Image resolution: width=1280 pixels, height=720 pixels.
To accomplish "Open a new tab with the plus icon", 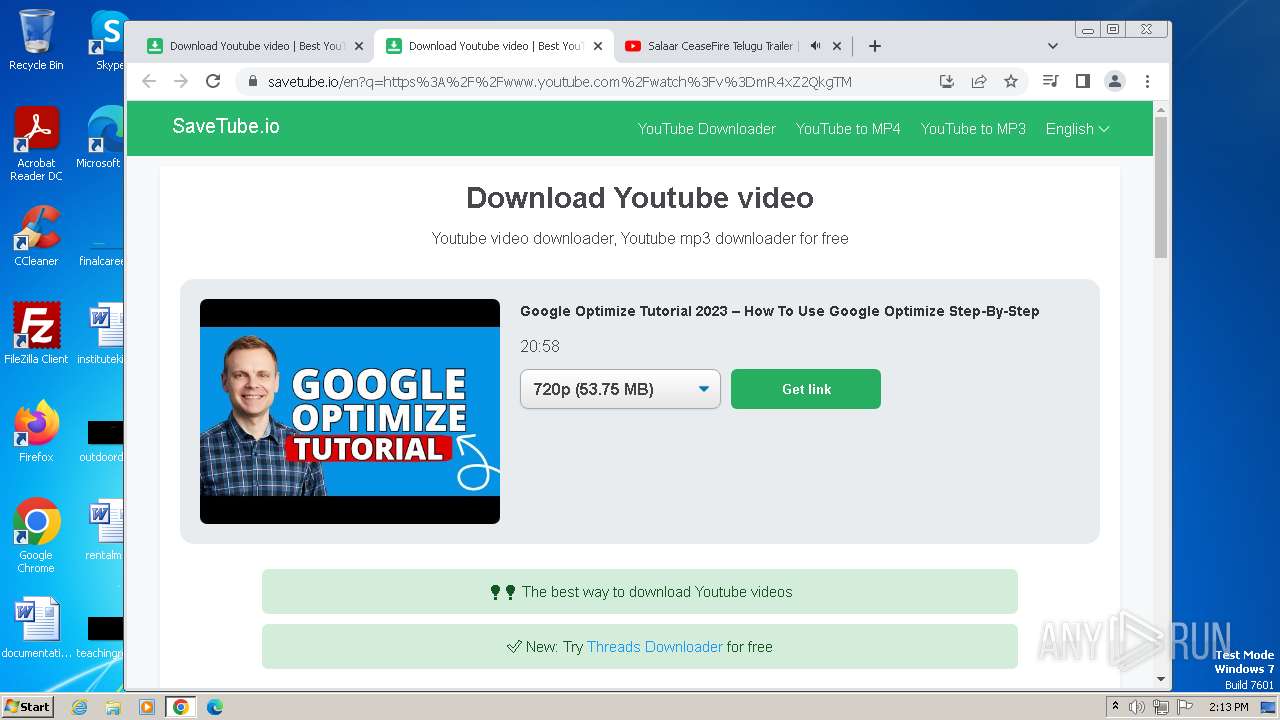I will [x=875, y=46].
